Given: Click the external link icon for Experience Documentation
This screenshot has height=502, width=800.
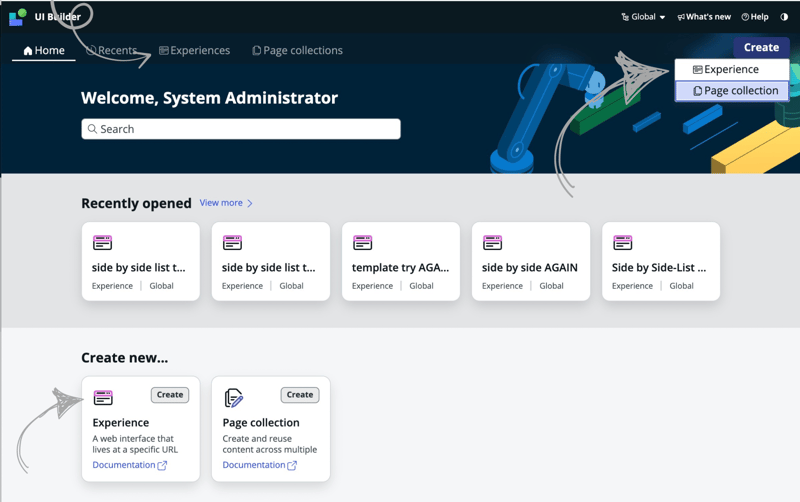Looking at the screenshot, I should pos(162,465).
